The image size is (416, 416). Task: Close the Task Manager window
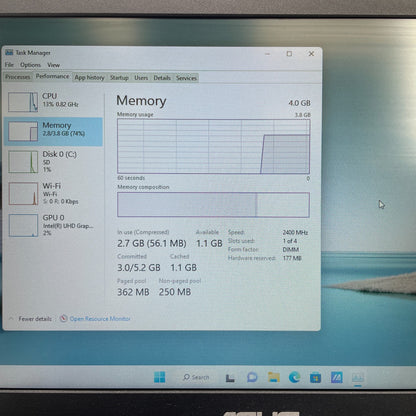pyautogui.click(x=311, y=54)
